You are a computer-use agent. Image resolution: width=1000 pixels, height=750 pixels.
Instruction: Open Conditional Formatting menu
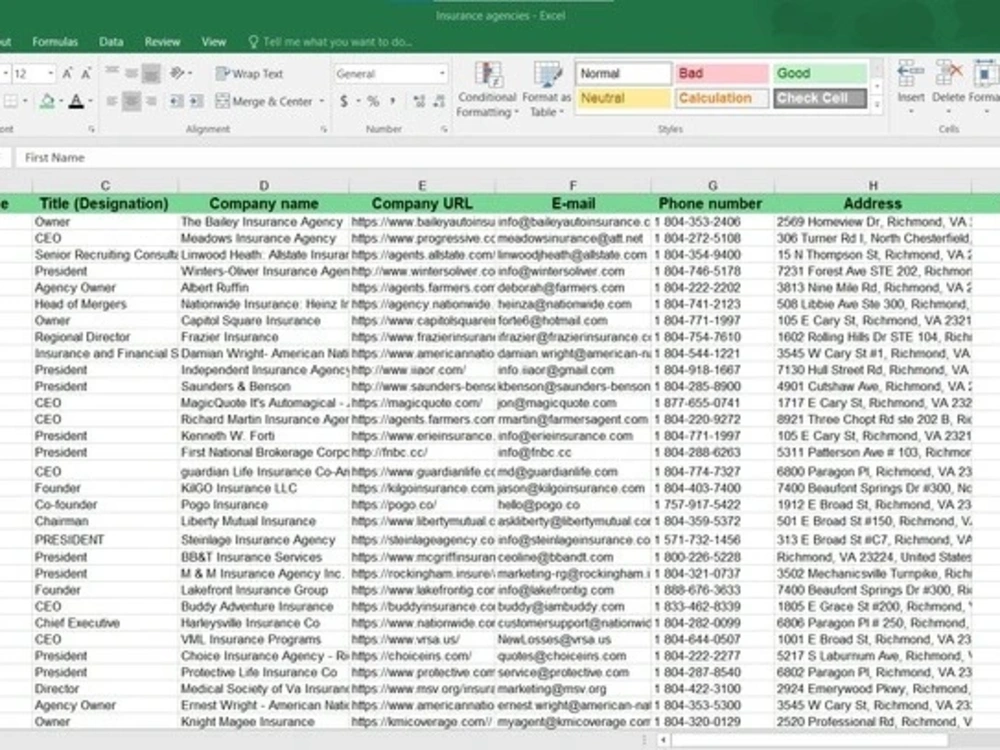click(x=487, y=90)
